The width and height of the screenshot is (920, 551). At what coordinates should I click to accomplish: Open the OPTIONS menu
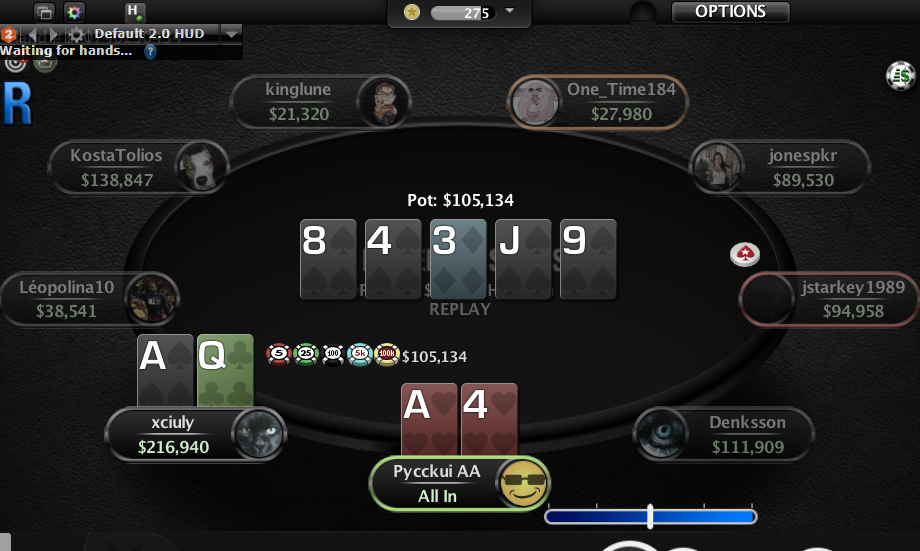[730, 12]
